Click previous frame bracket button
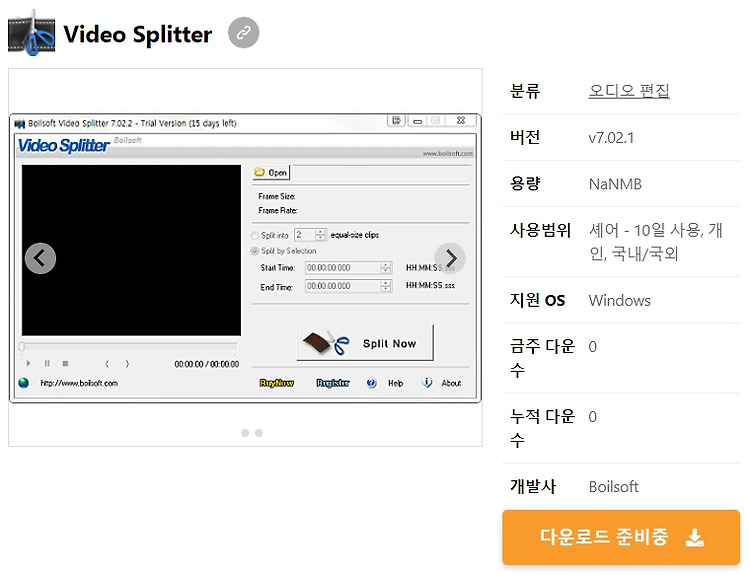 [x=107, y=364]
